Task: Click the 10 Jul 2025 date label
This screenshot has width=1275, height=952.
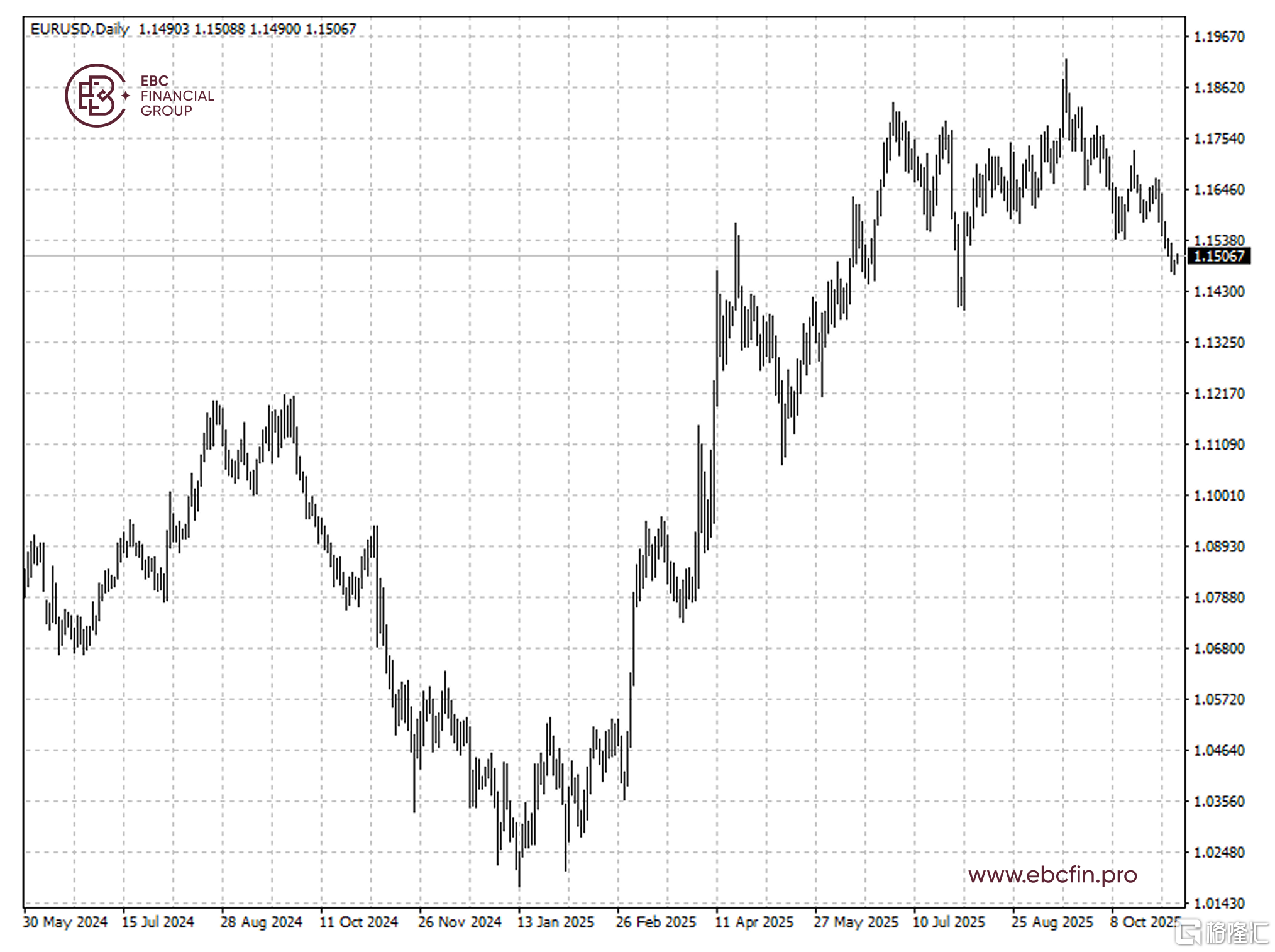Action: click(x=949, y=922)
